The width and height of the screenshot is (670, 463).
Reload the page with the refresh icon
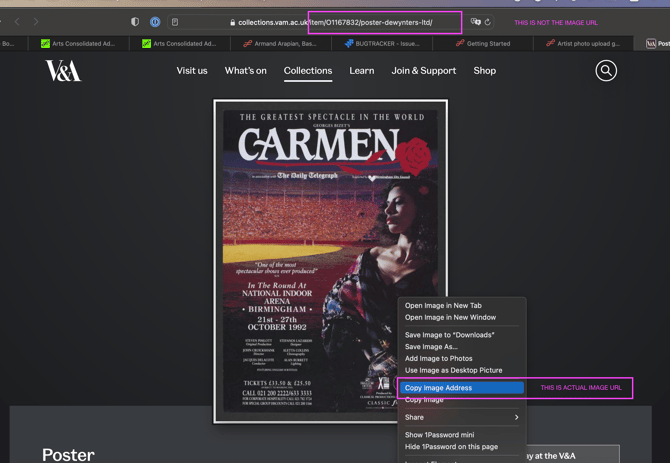tap(488, 22)
